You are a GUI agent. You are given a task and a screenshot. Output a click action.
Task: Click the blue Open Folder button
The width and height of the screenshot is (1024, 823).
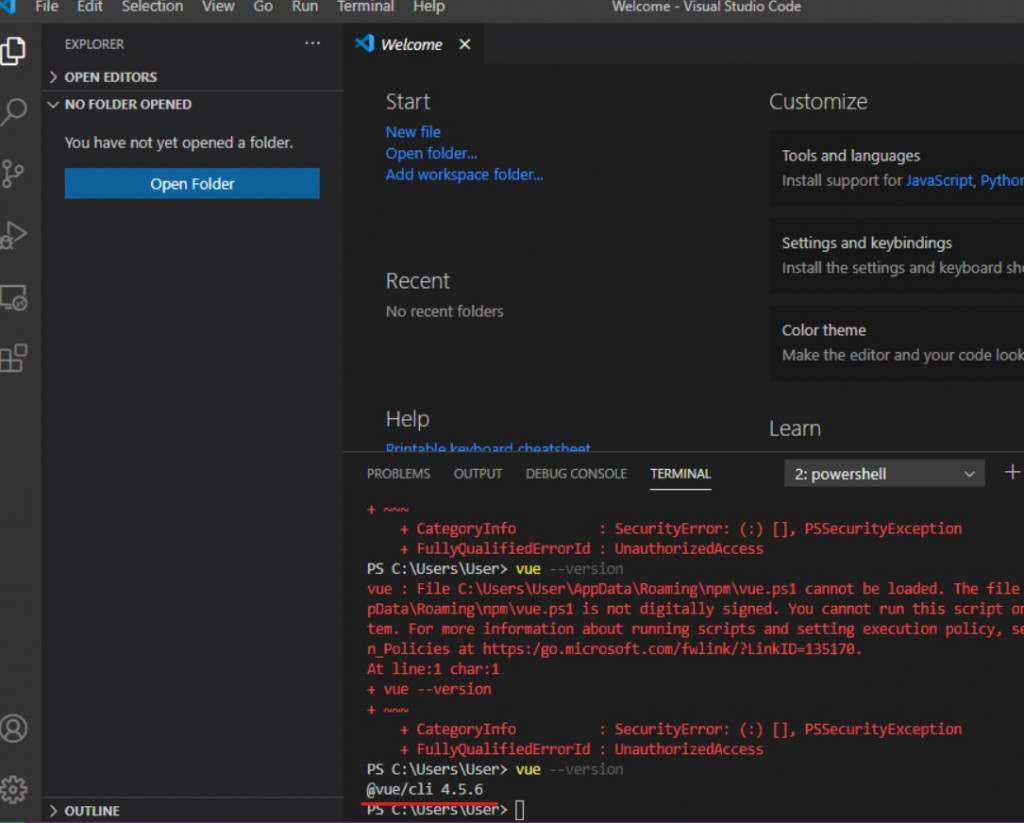(192, 184)
